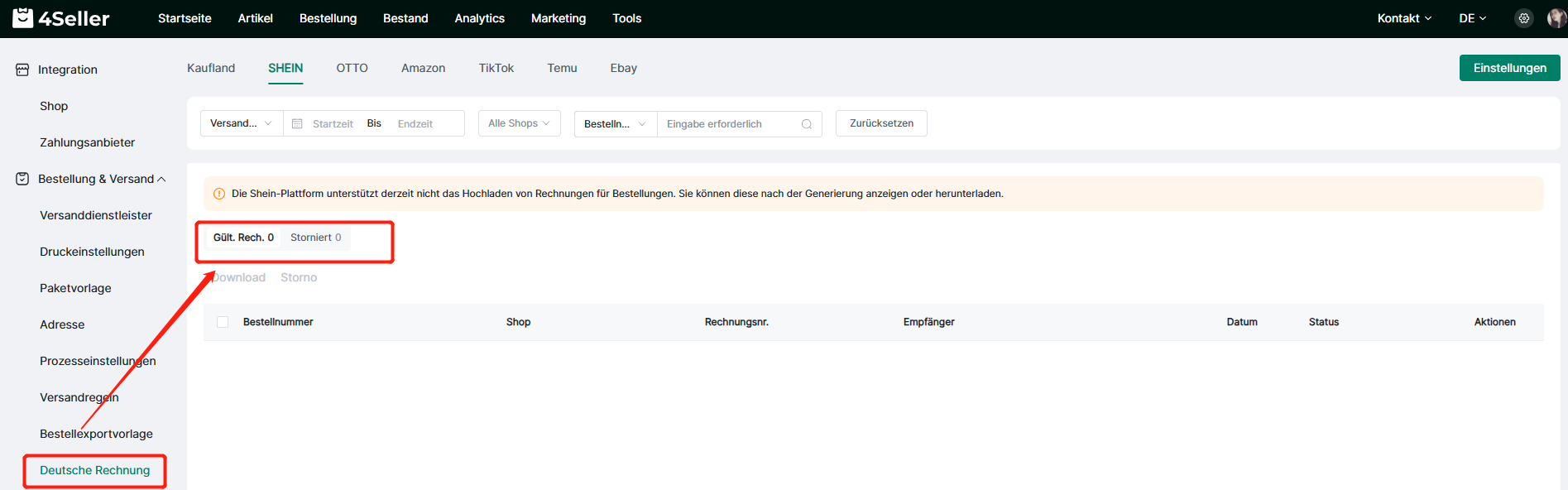Click the Einstellungen button
1568x490 pixels.
click(1509, 68)
